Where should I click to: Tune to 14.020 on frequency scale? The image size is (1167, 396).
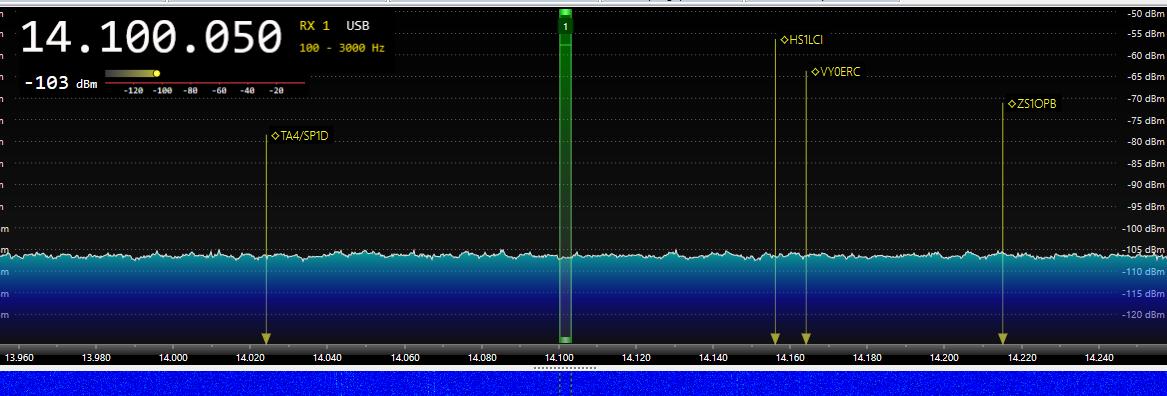tap(249, 358)
